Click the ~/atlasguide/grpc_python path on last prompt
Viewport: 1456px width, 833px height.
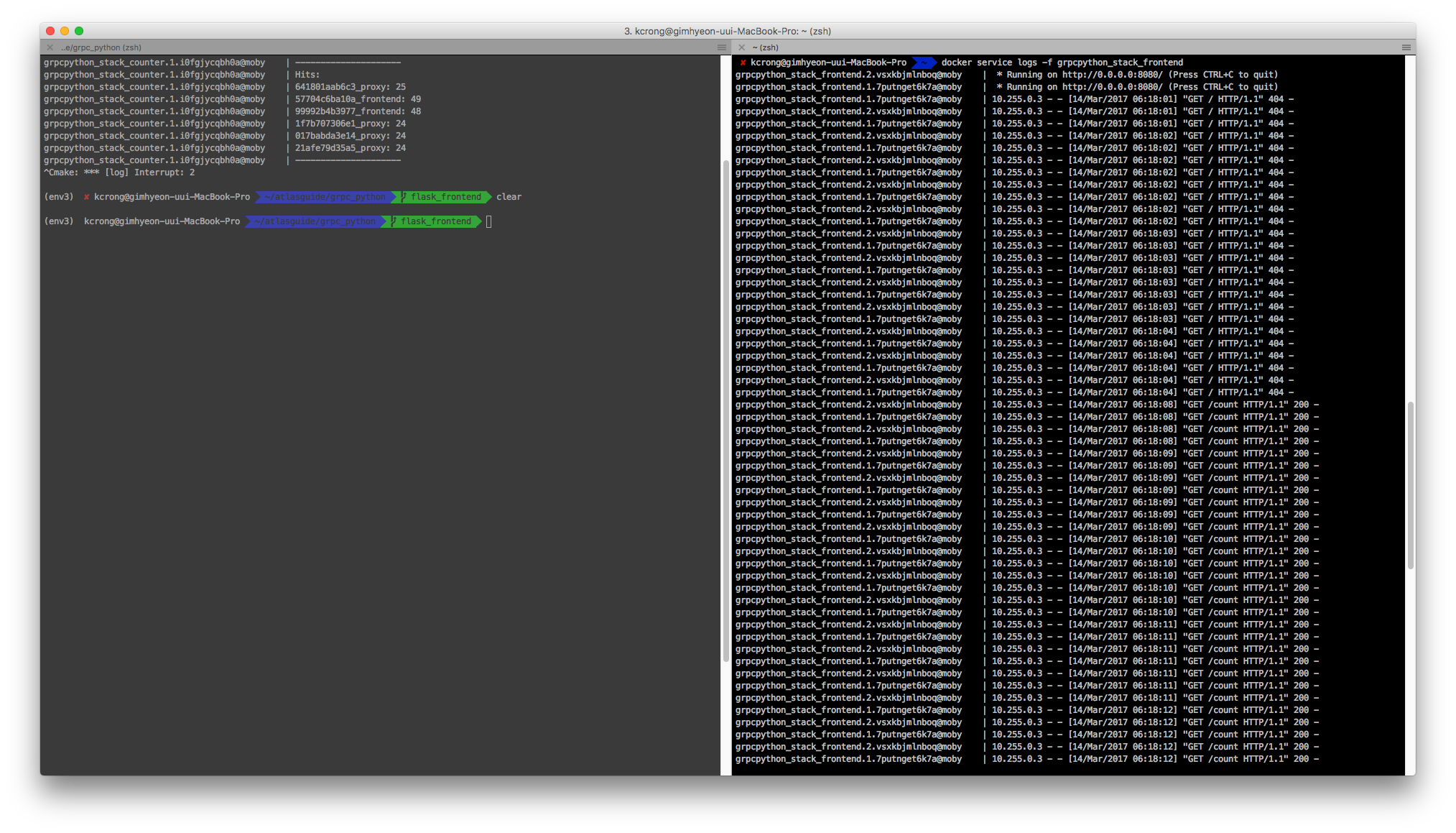pyautogui.click(x=315, y=221)
